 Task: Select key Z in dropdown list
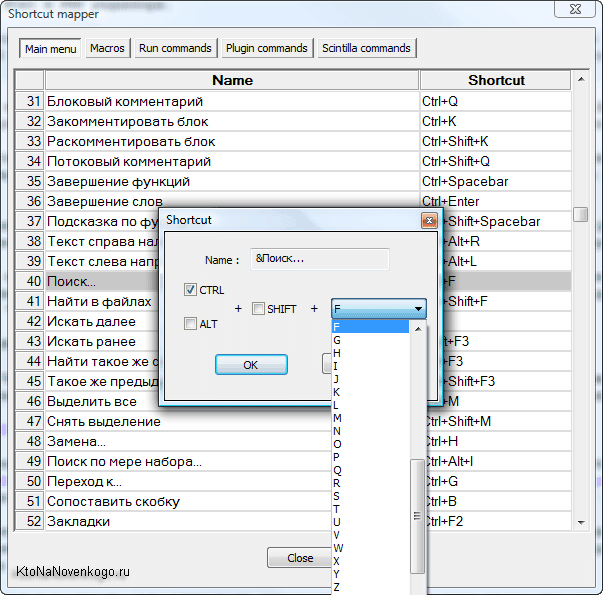[370, 587]
